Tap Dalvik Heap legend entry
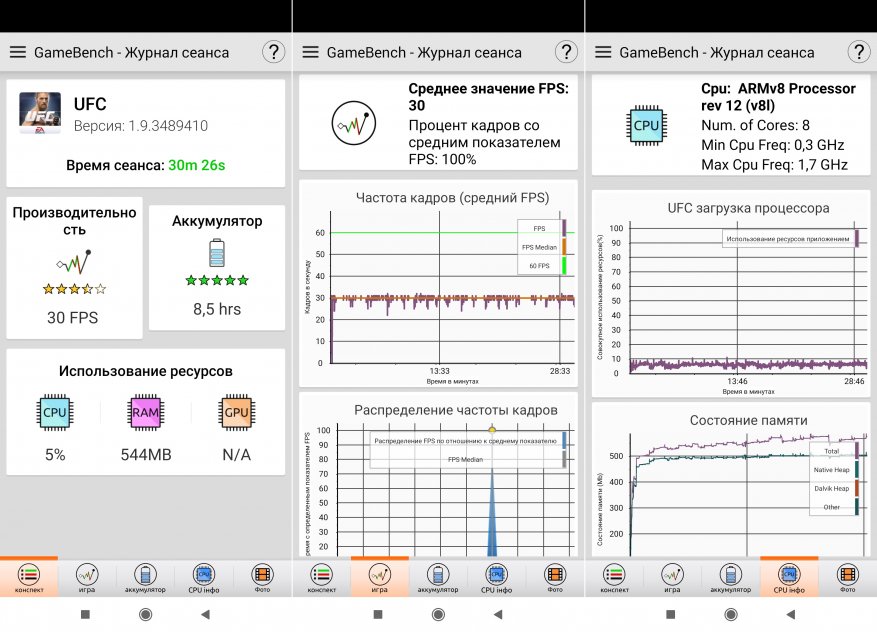 pyautogui.click(x=831, y=488)
